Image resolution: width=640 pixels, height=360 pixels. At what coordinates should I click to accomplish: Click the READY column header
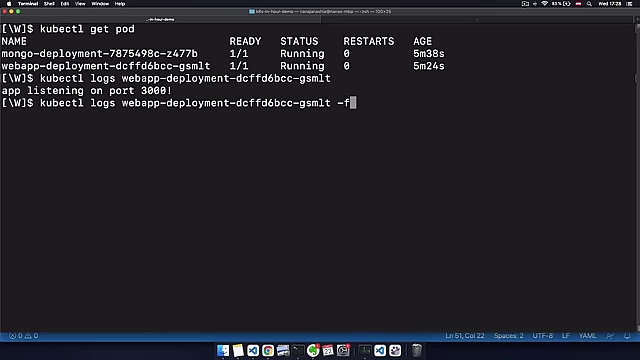tap(245, 42)
